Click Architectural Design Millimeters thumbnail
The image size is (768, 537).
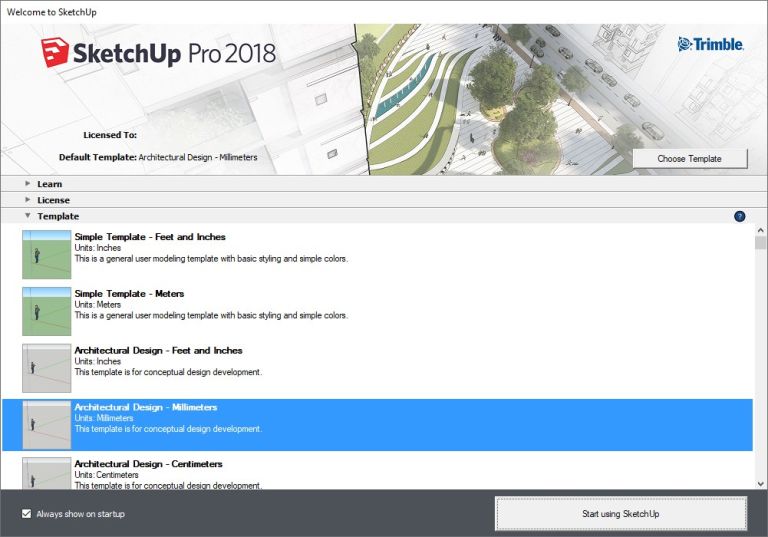tap(47, 425)
